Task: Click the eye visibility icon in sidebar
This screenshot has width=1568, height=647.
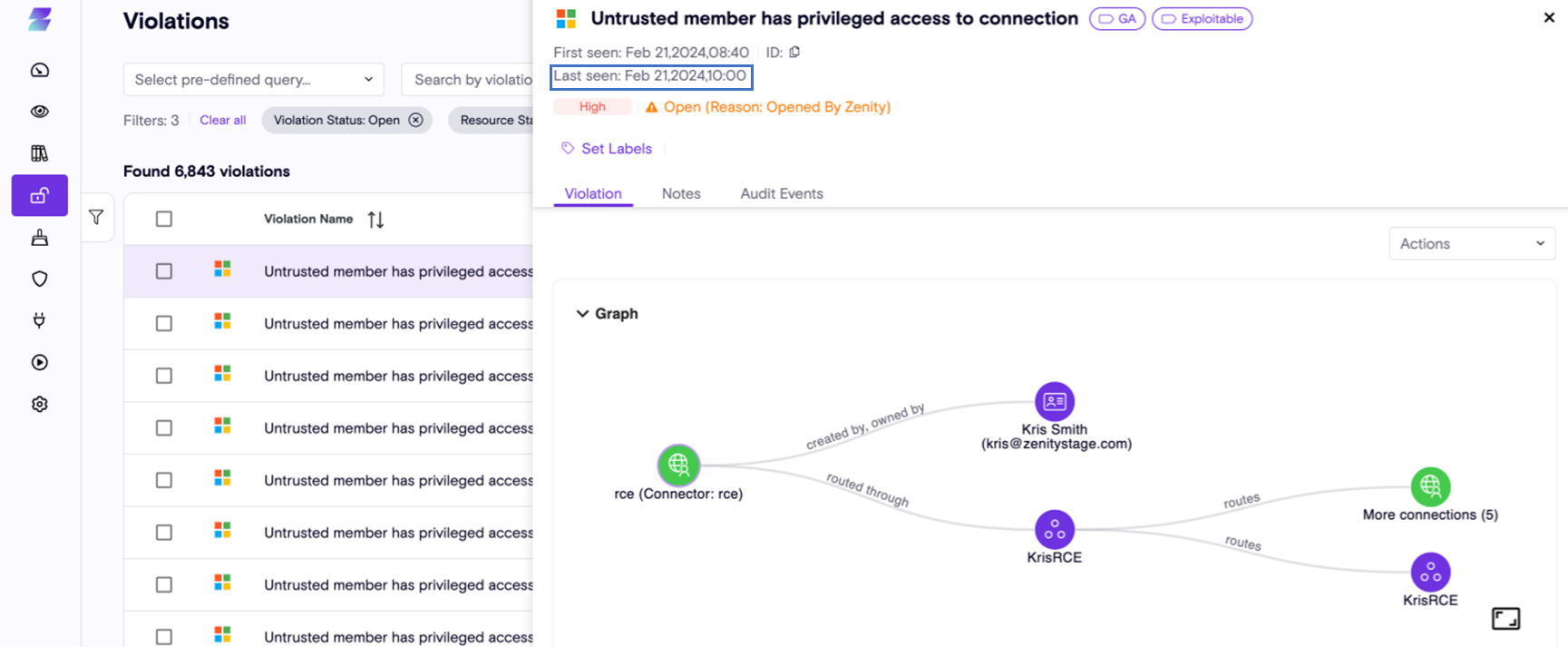Action: pyautogui.click(x=40, y=112)
